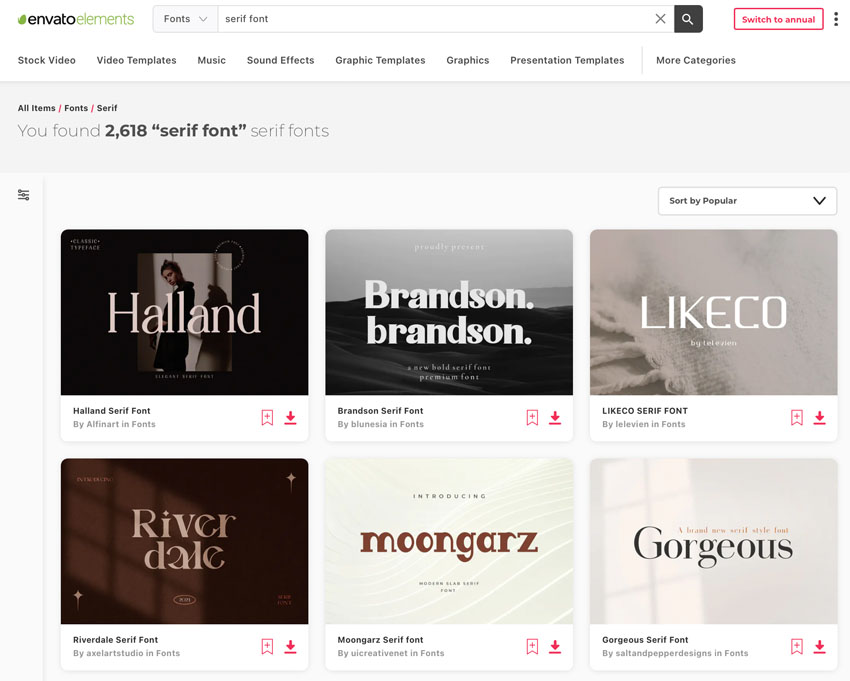This screenshot has height=681, width=850.
Task: Go to Graphic Templates category
Action: tap(380, 60)
